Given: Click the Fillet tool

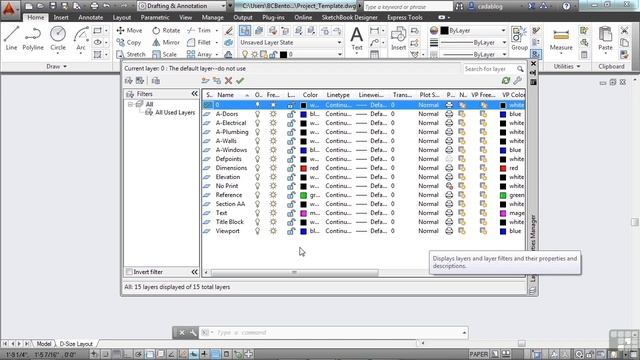Looking at the screenshot, I should [199, 42].
